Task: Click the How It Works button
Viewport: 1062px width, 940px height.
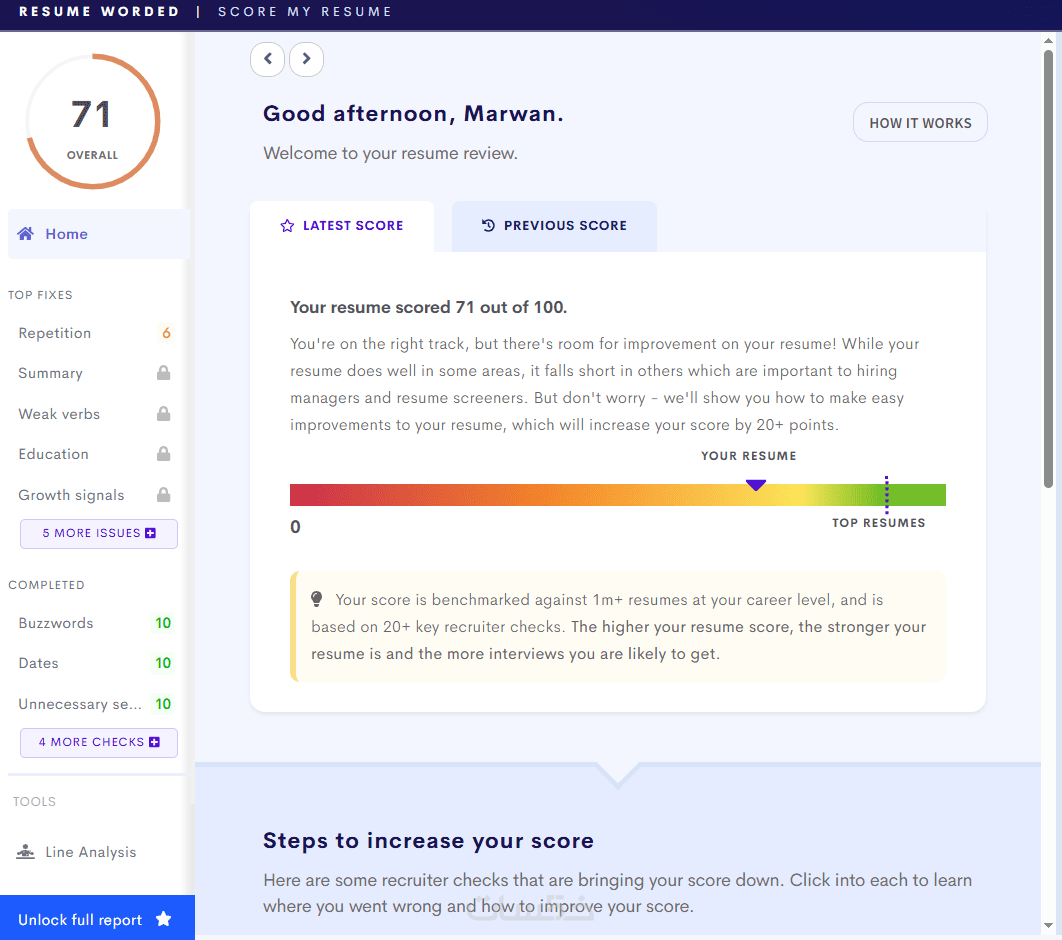Action: pyautogui.click(x=920, y=123)
